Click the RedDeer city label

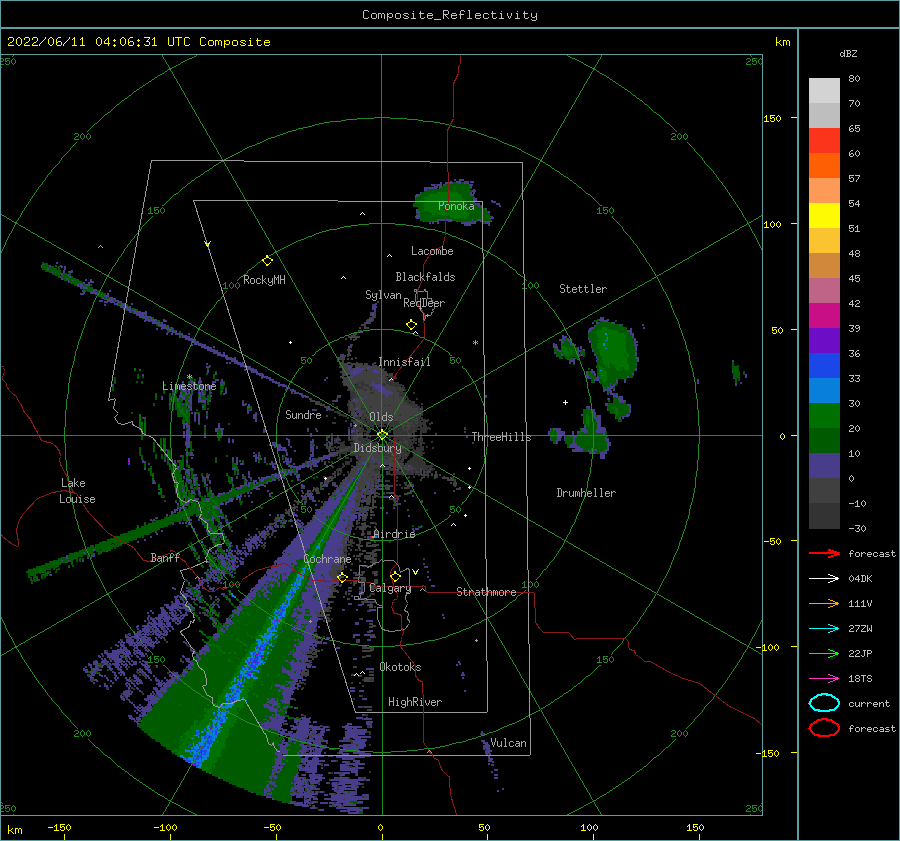pyautogui.click(x=424, y=303)
